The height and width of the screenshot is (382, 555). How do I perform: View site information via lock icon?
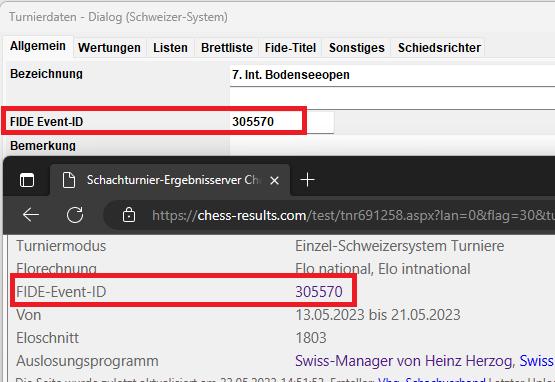[129, 215]
